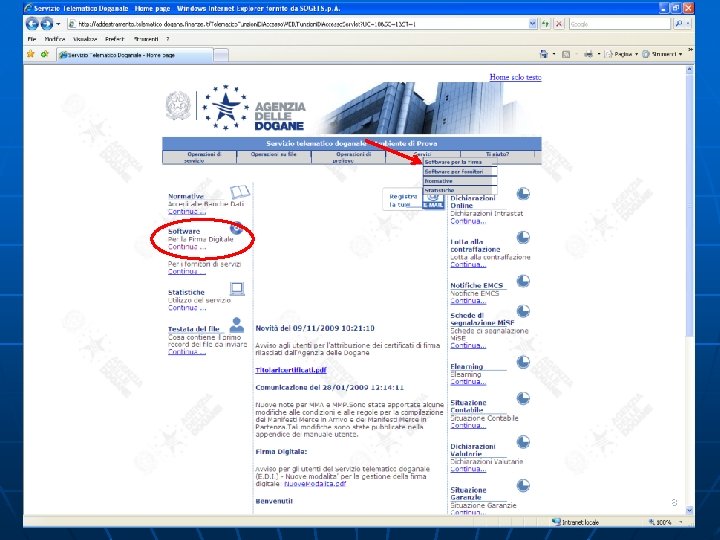Open Favorites Center with the yellow star
Image resolution: width=720 pixels, height=540 pixels.
pos(31,54)
